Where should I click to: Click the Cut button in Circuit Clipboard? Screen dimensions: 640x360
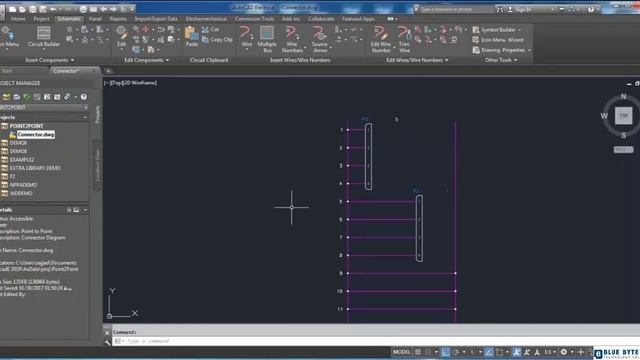tap(211, 29)
